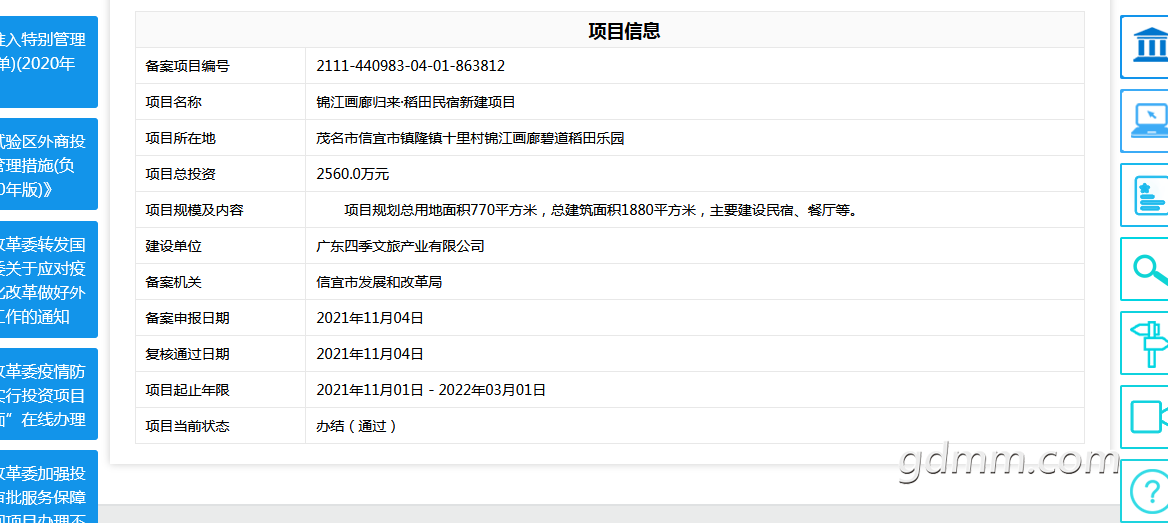Select the 复核通过日期 label cell
The image size is (1168, 523).
[220, 354]
